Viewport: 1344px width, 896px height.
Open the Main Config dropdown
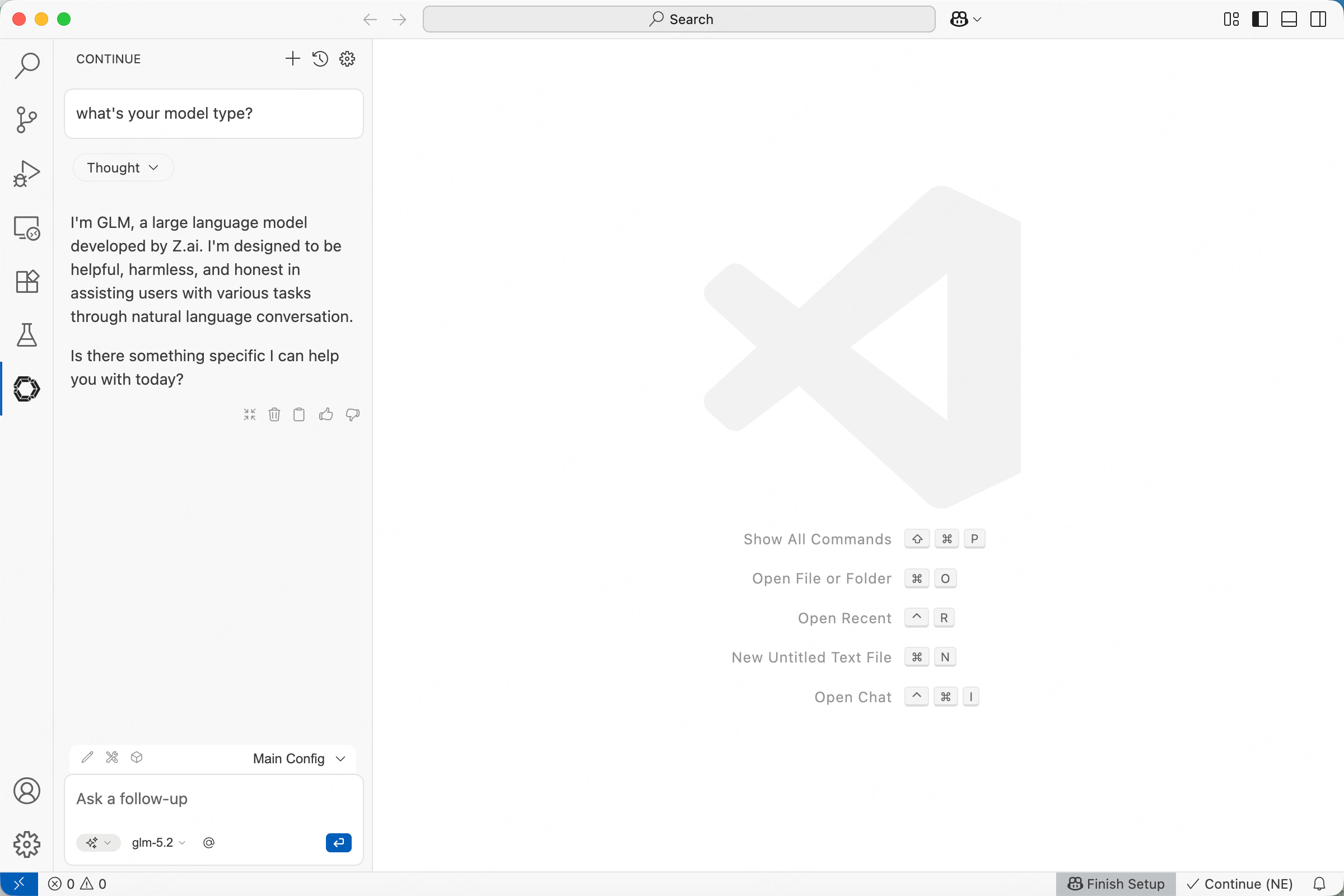(x=300, y=758)
